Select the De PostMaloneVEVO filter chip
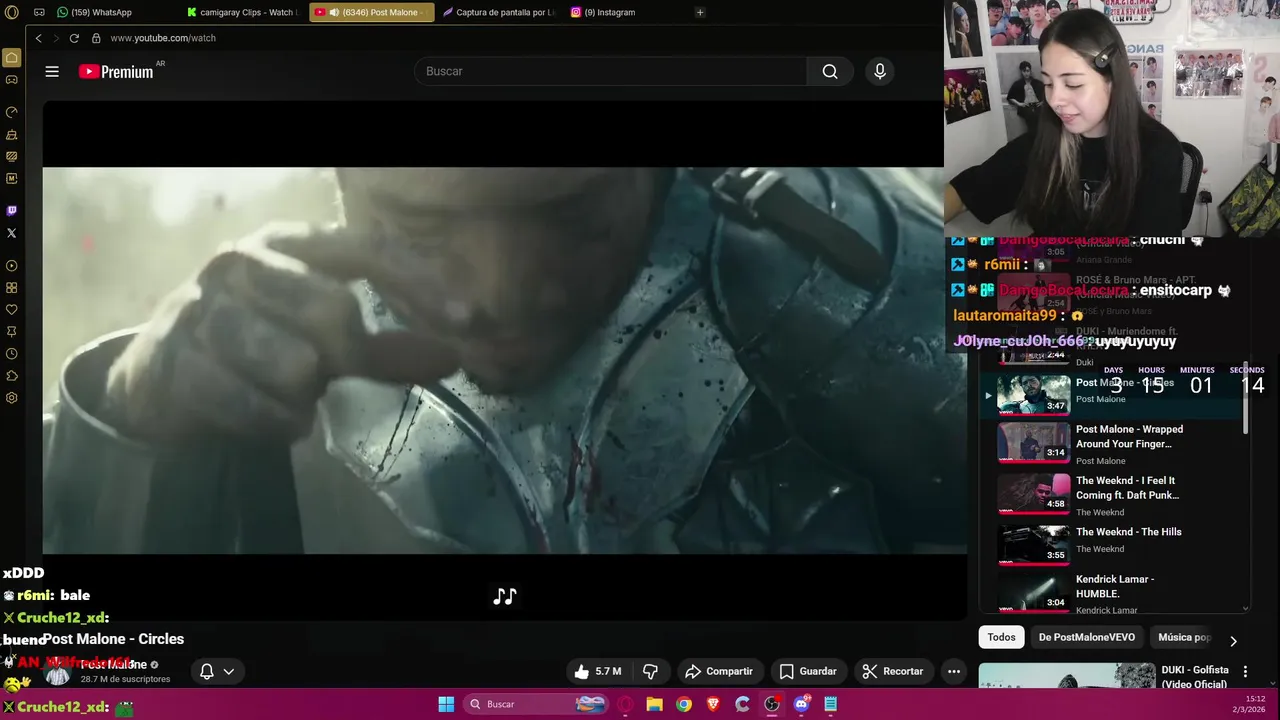 (1086, 637)
